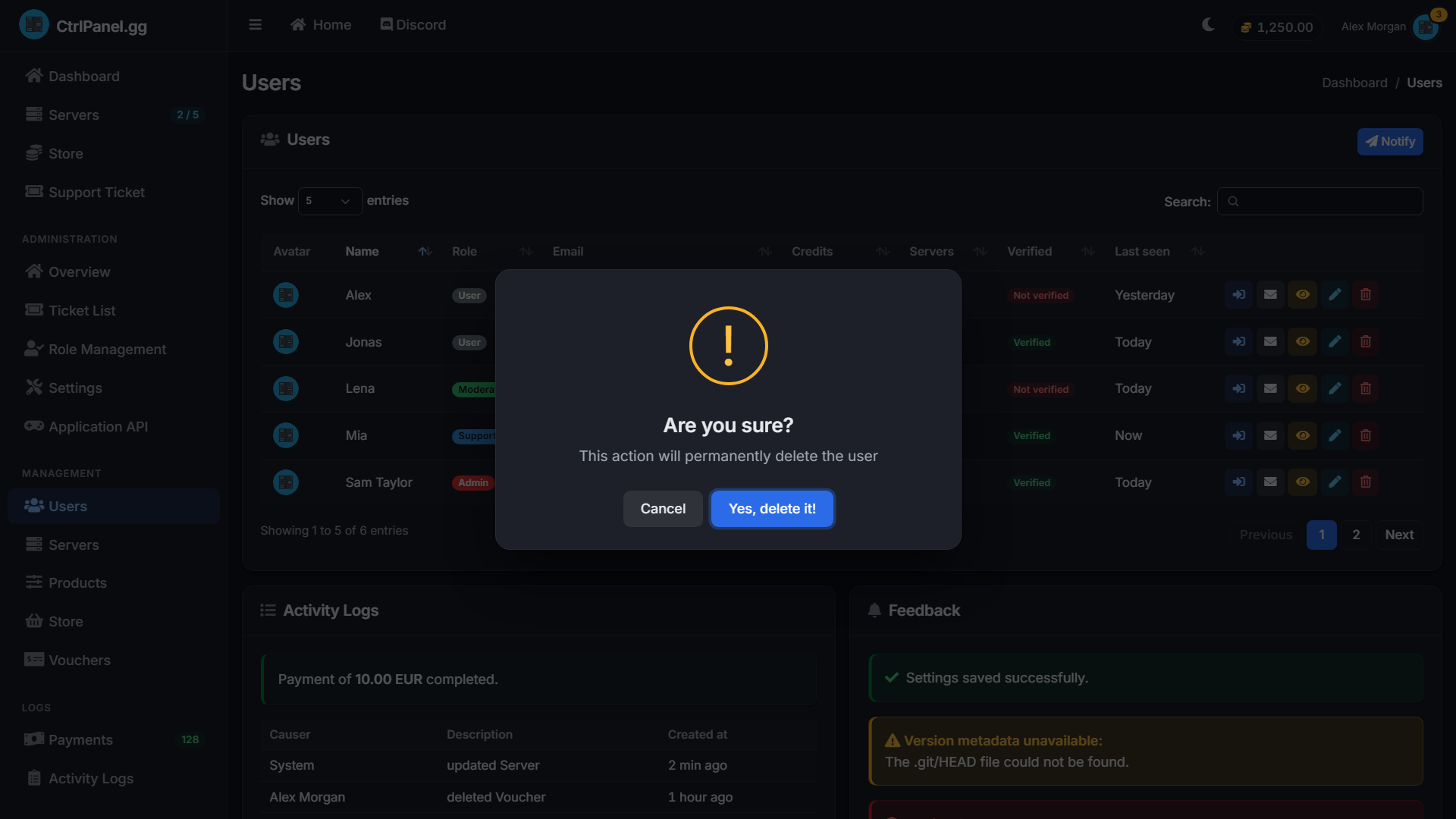Click the trash delete icon for Sam Taylor
The width and height of the screenshot is (1456, 819).
pos(1366,482)
